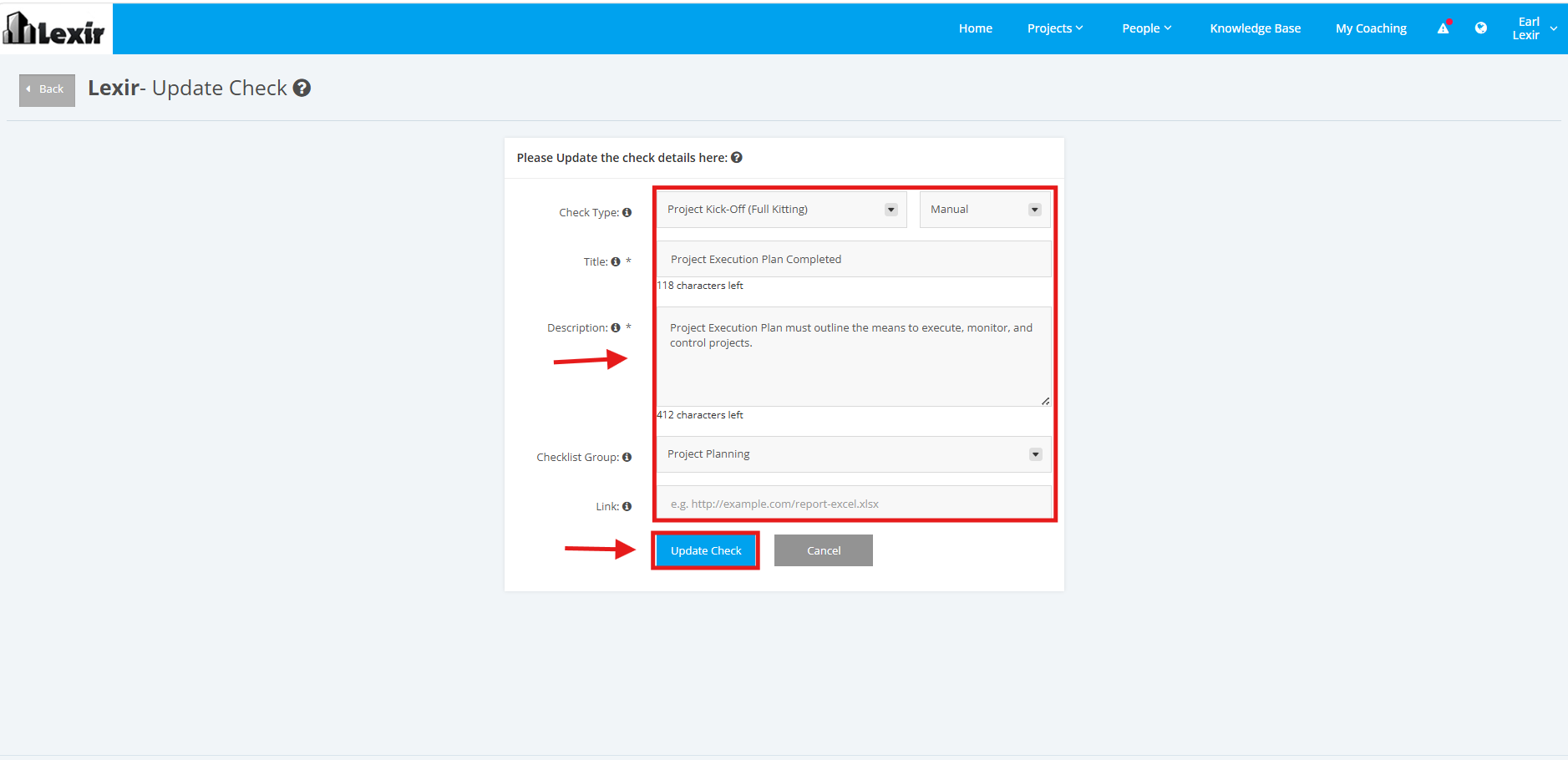1568x760 pixels.
Task: Expand the Projects menu
Action: (1055, 28)
